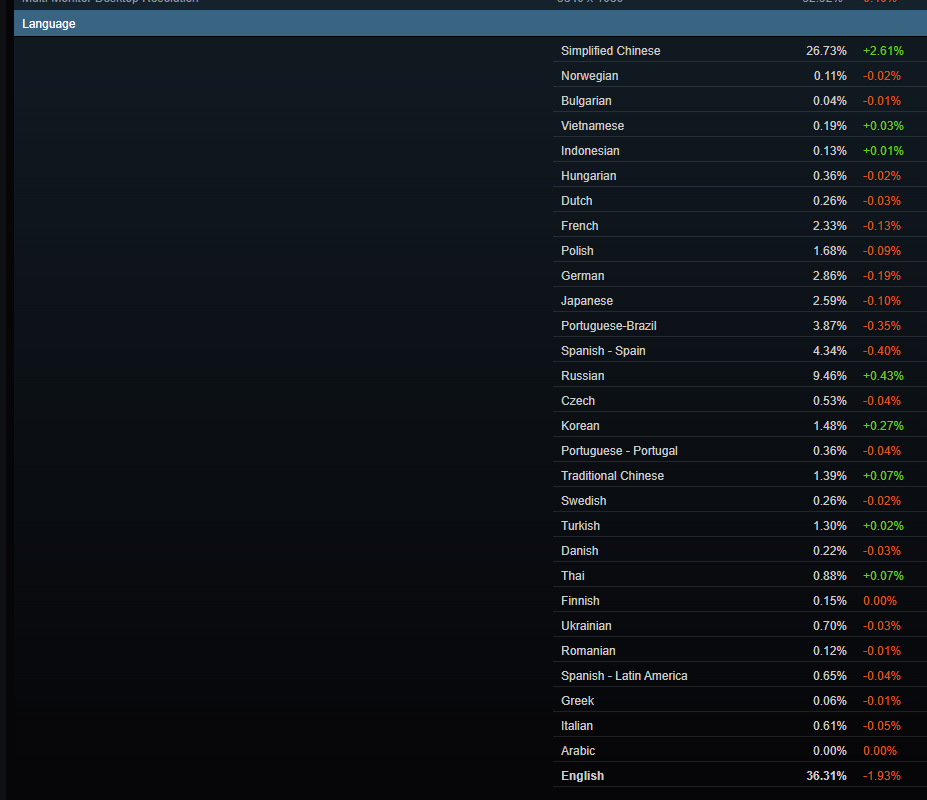The image size is (927, 800).
Task: Click the Polish language entry
Action: [x=577, y=251]
